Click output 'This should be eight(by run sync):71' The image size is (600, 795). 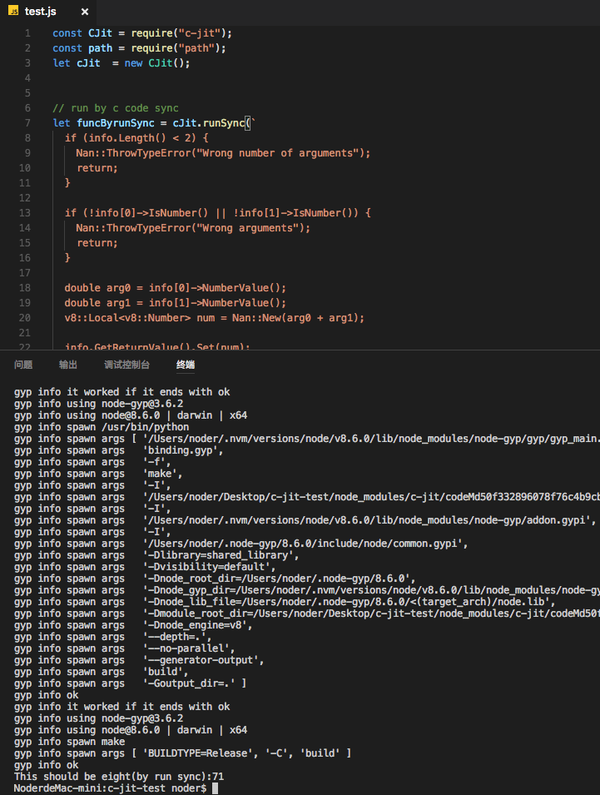coord(119,777)
